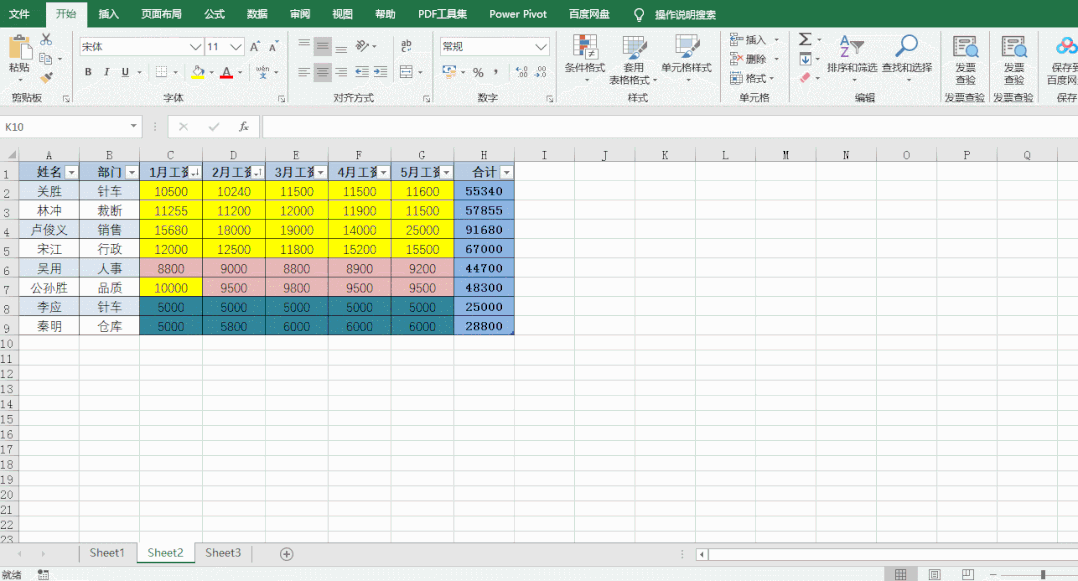Open 条件格式 conditional formatting
Screen dimensions: 1078x581
(585, 58)
